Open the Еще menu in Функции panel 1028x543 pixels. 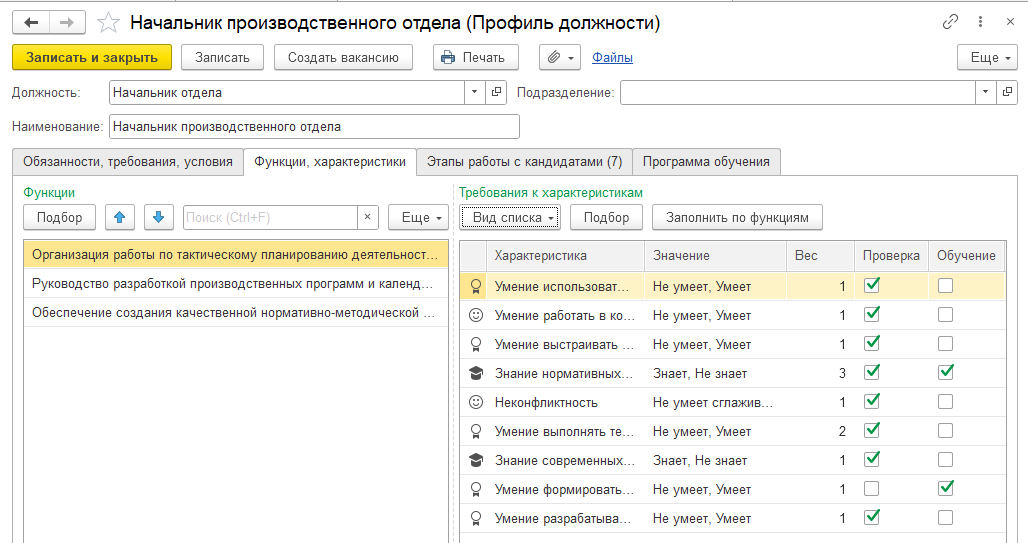tap(418, 217)
